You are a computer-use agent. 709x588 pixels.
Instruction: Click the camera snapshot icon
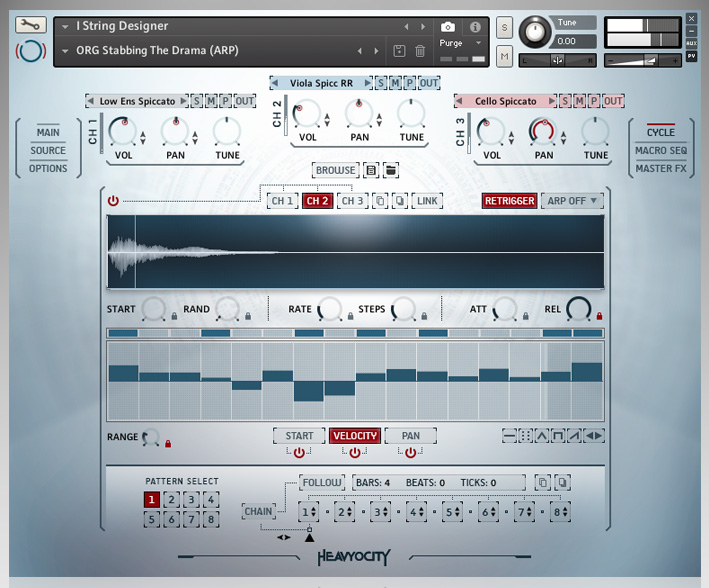pyautogui.click(x=448, y=27)
